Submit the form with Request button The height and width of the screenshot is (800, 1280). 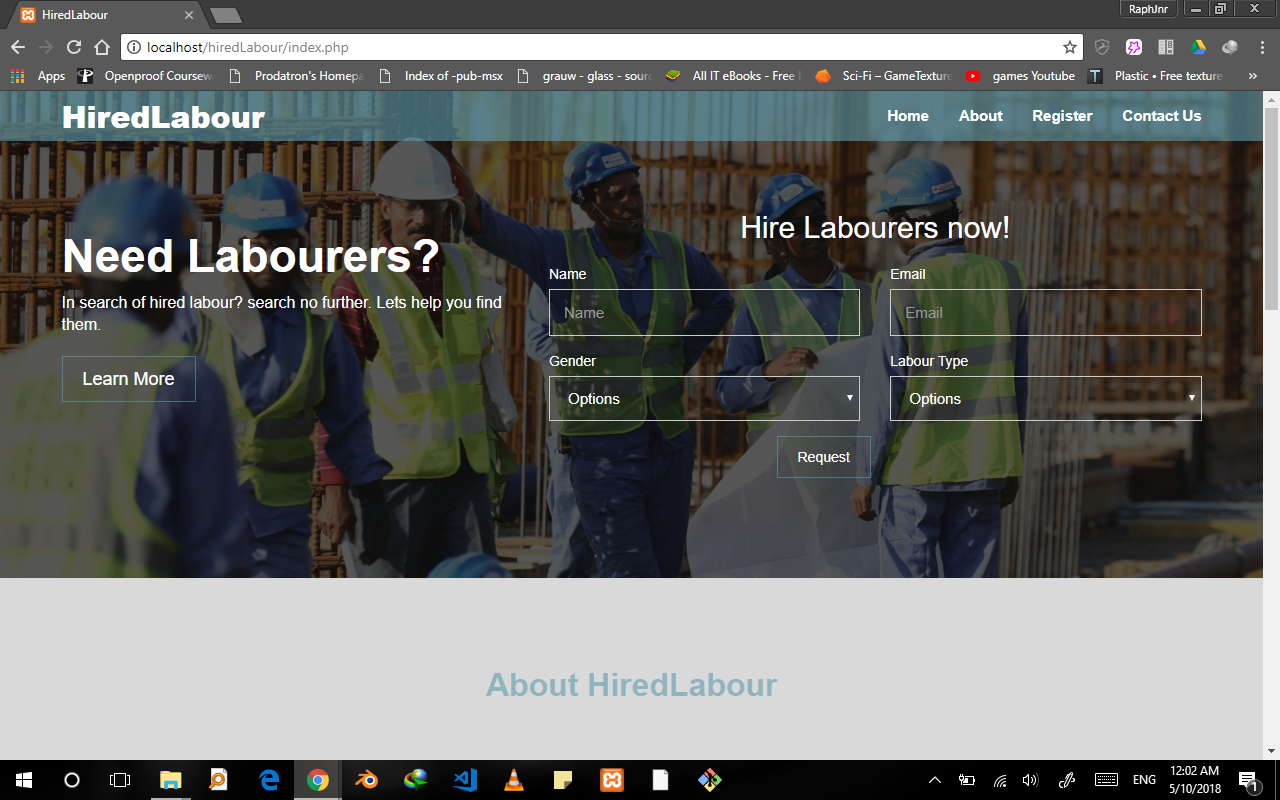824,457
